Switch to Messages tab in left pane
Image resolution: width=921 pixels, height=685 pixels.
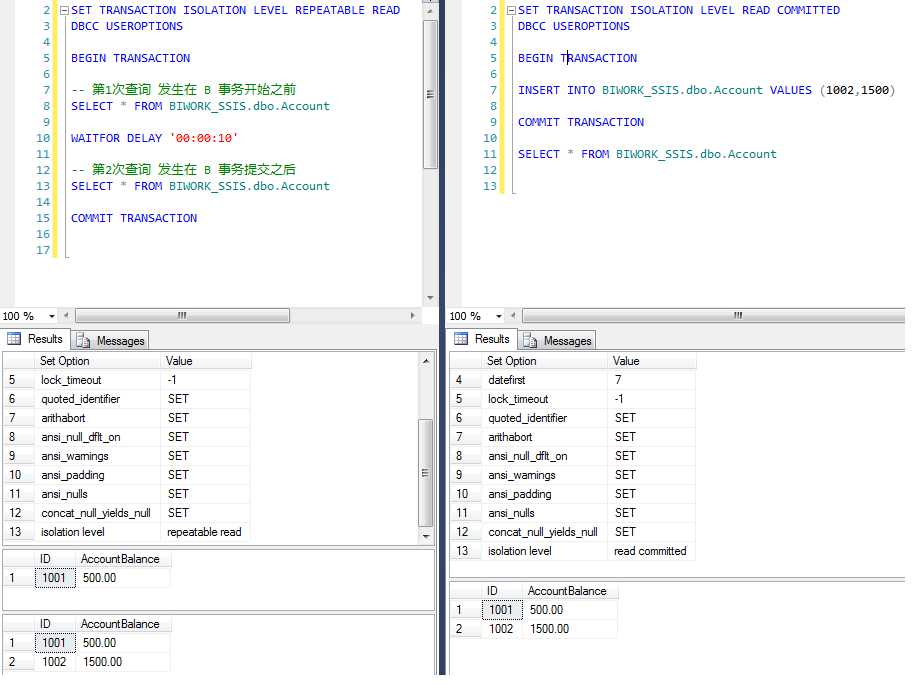coord(120,341)
